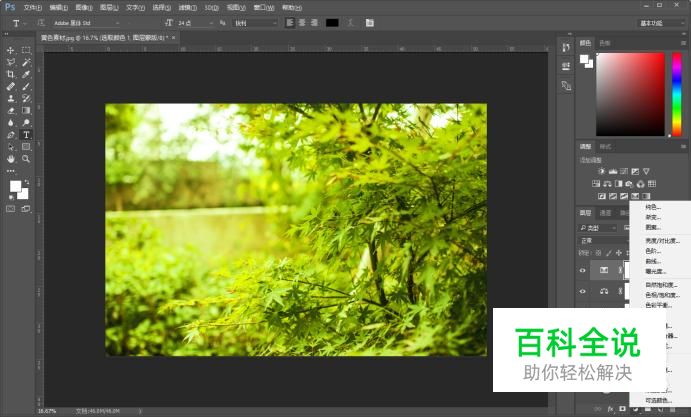Select the Blur tool
This screenshot has height=417, width=691.
(11, 123)
